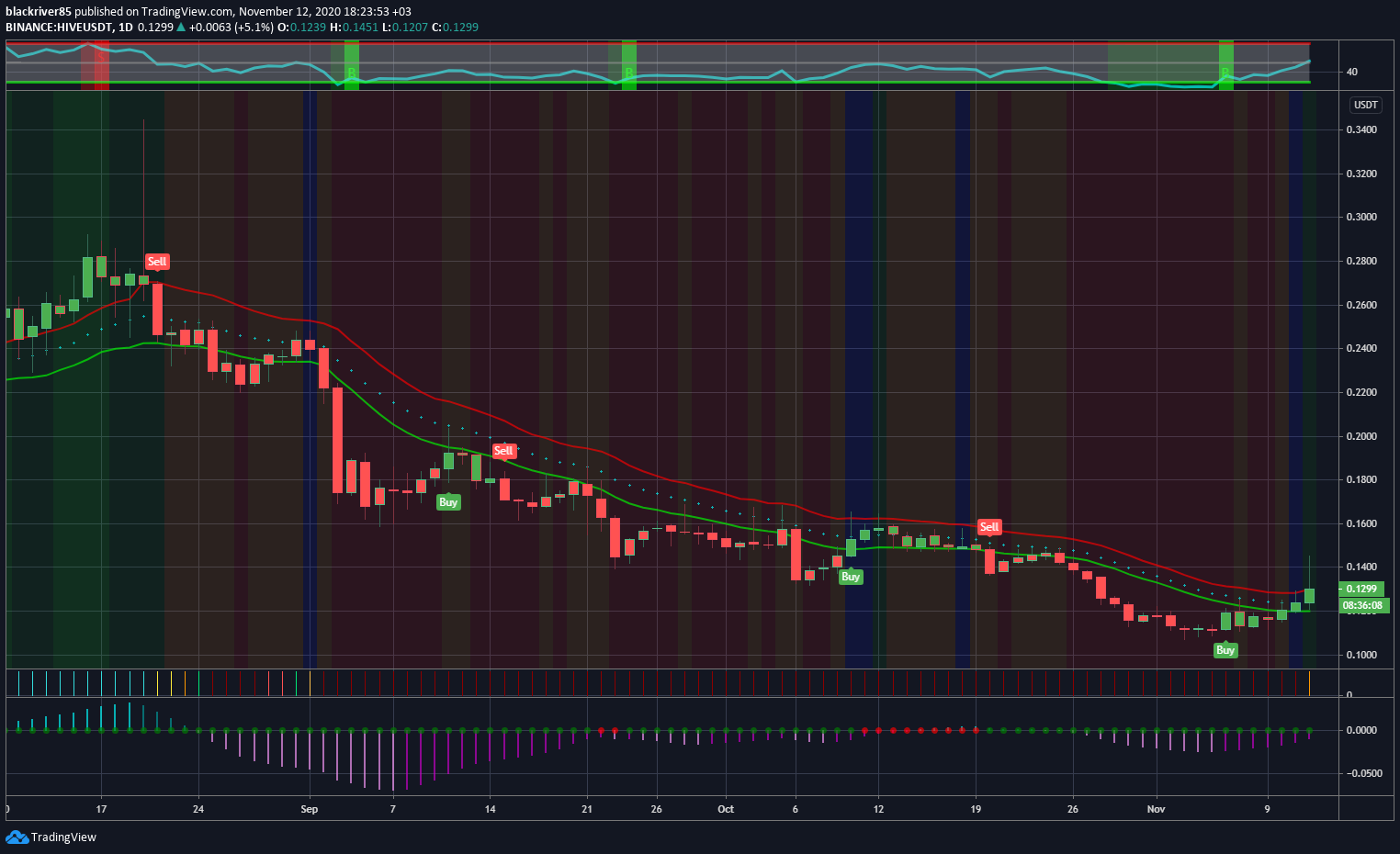The image size is (1400, 854).
Task: Click the oscillator axis value 40
Action: 1351,72
